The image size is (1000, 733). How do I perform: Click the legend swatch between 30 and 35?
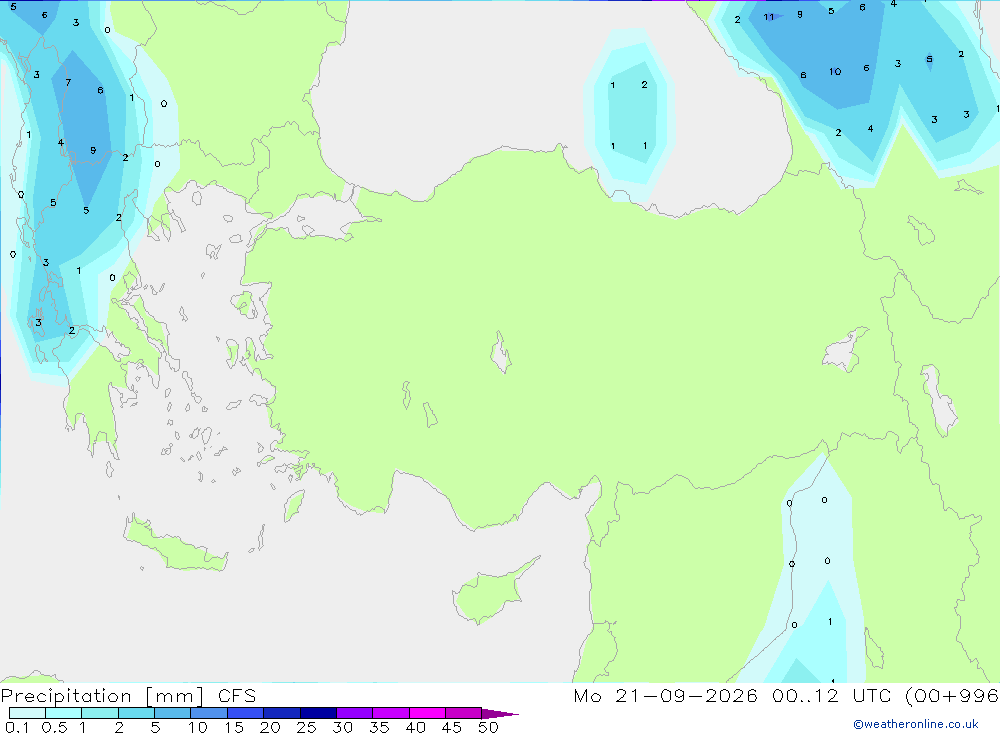tap(354, 713)
